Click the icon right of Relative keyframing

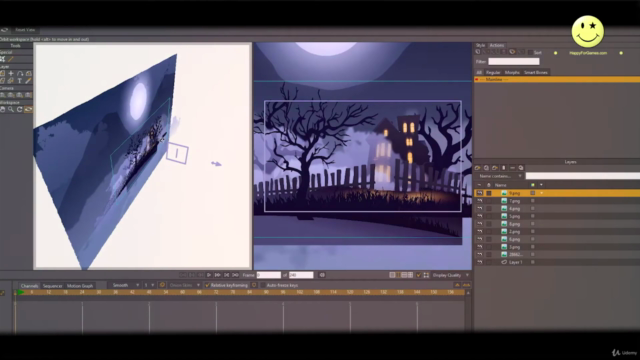pyautogui.click(x=254, y=285)
